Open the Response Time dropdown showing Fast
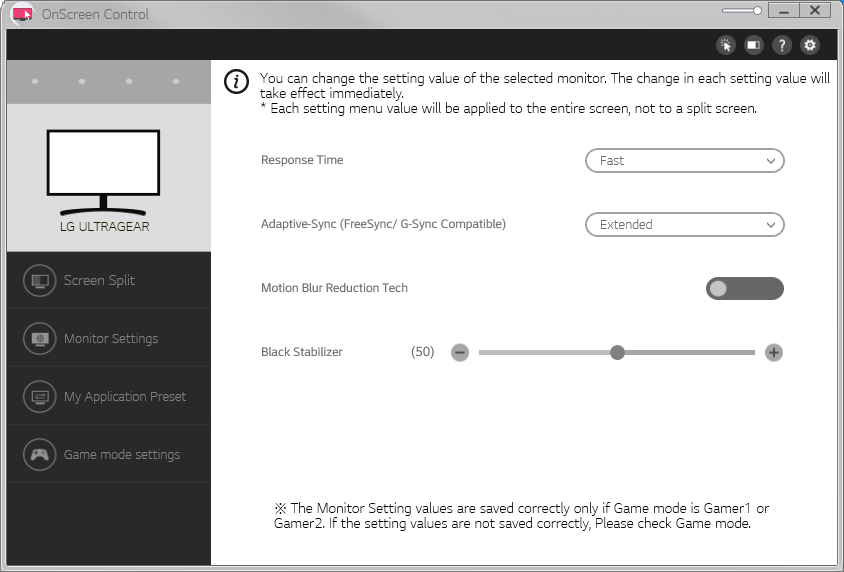This screenshot has height=572, width=844. [685, 161]
